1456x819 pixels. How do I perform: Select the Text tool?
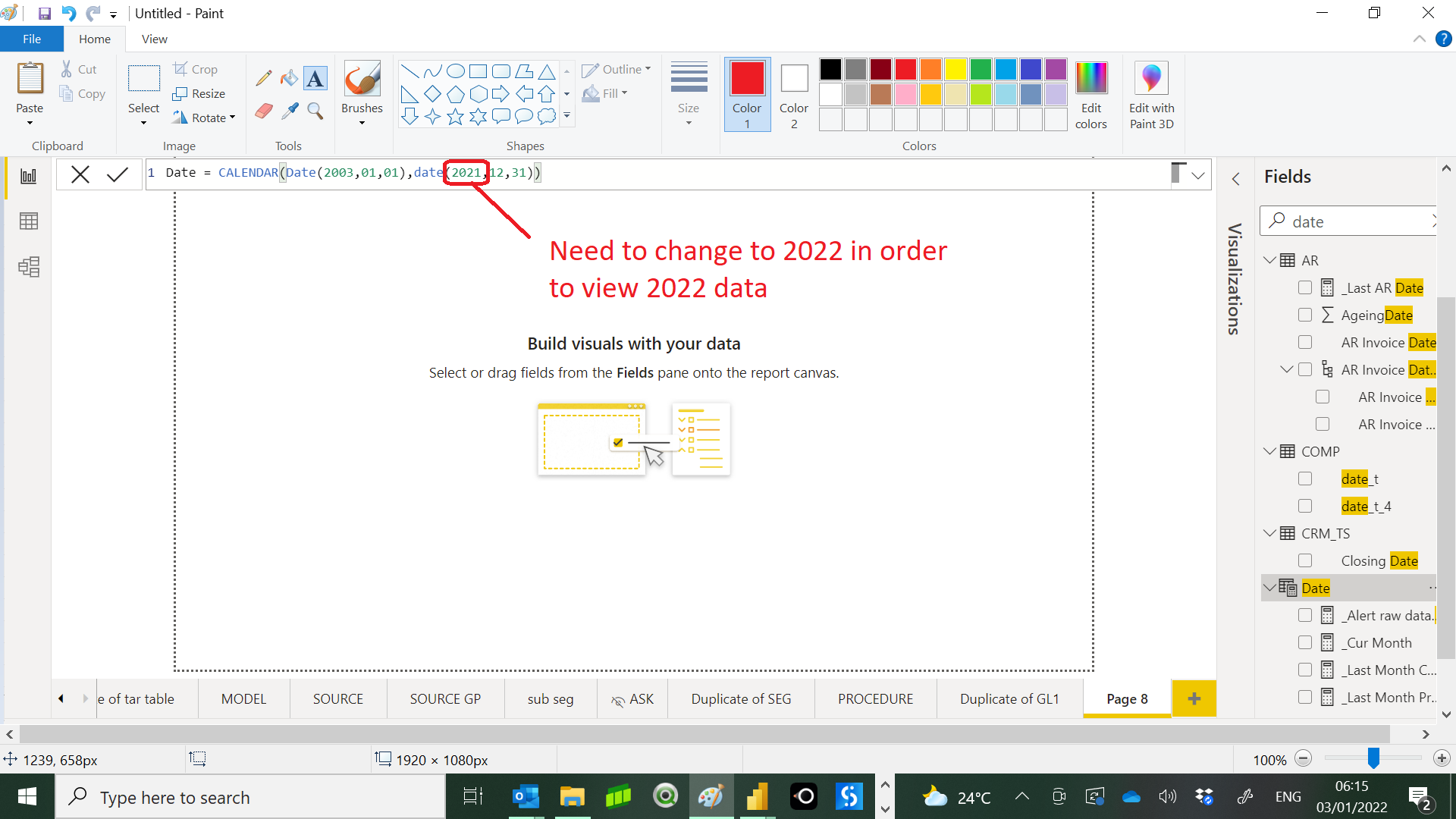tap(315, 78)
